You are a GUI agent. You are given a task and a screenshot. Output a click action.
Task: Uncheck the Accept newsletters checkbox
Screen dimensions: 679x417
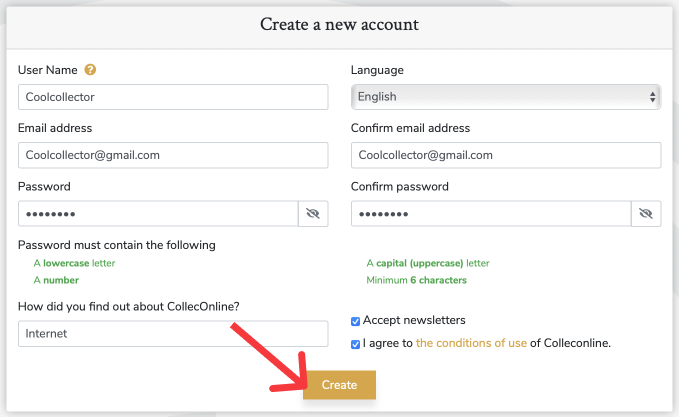coord(356,321)
